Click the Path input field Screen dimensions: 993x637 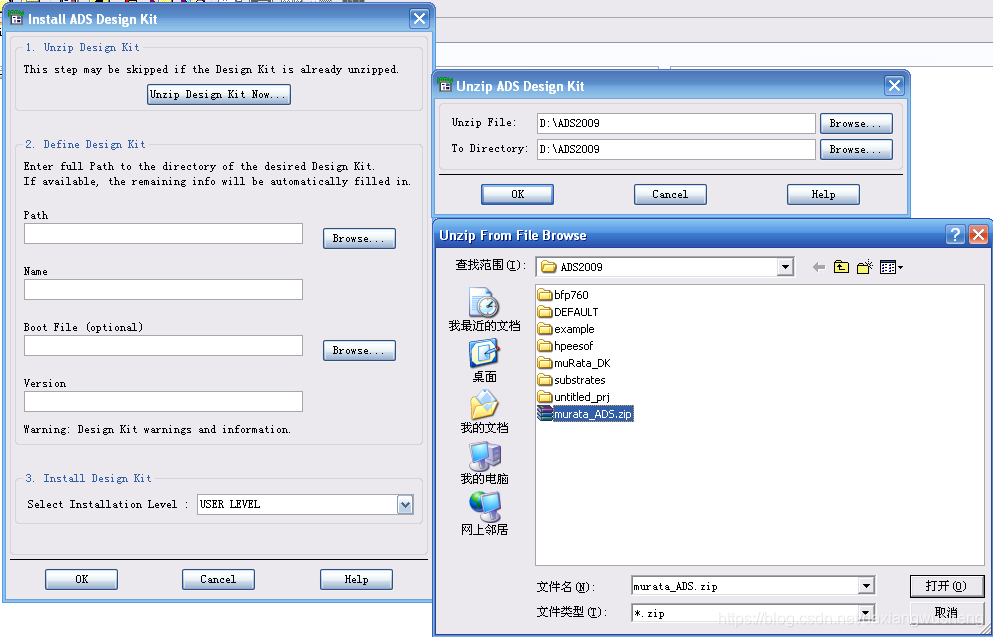(163, 234)
